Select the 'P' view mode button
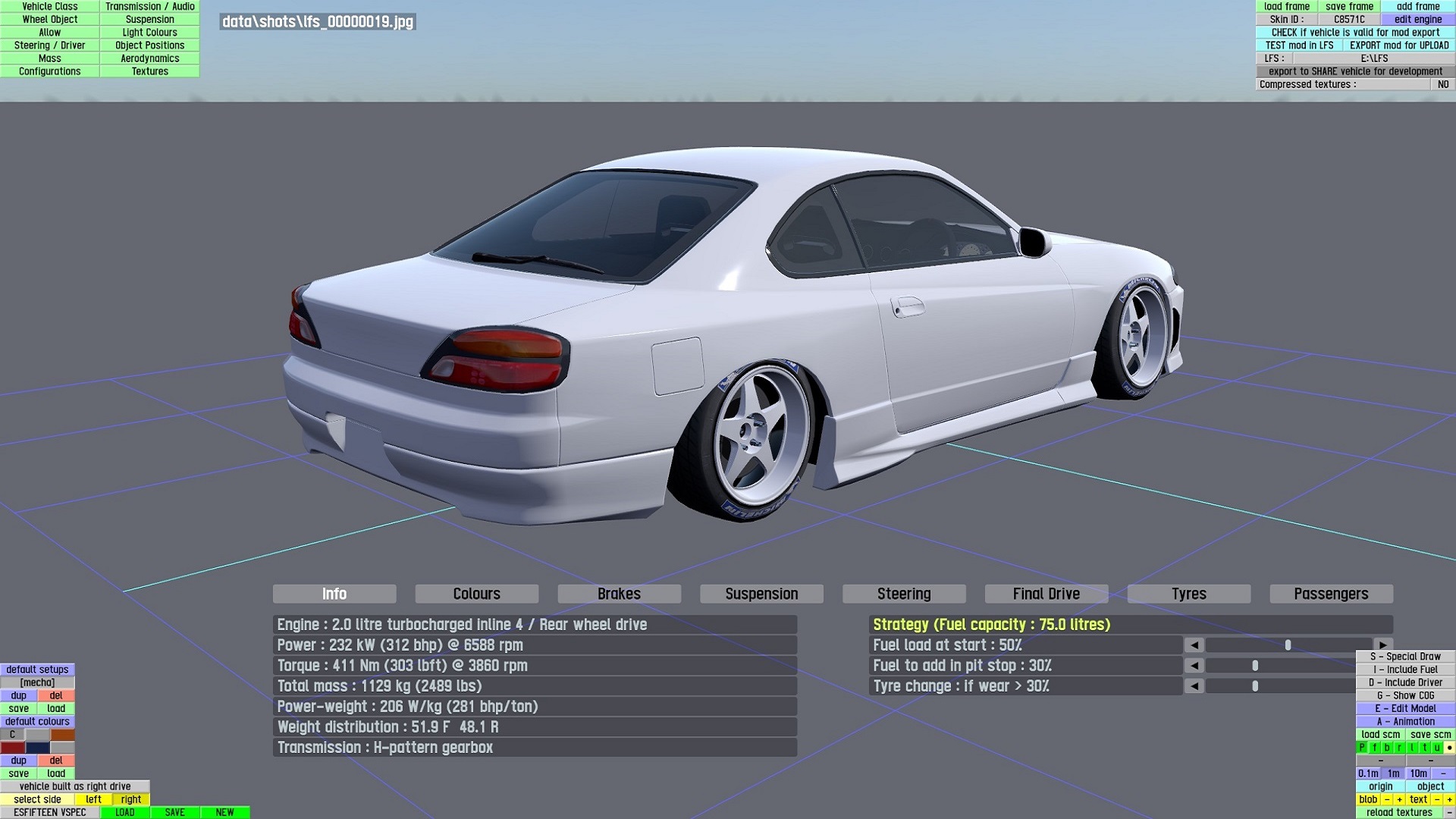 coord(1362,748)
